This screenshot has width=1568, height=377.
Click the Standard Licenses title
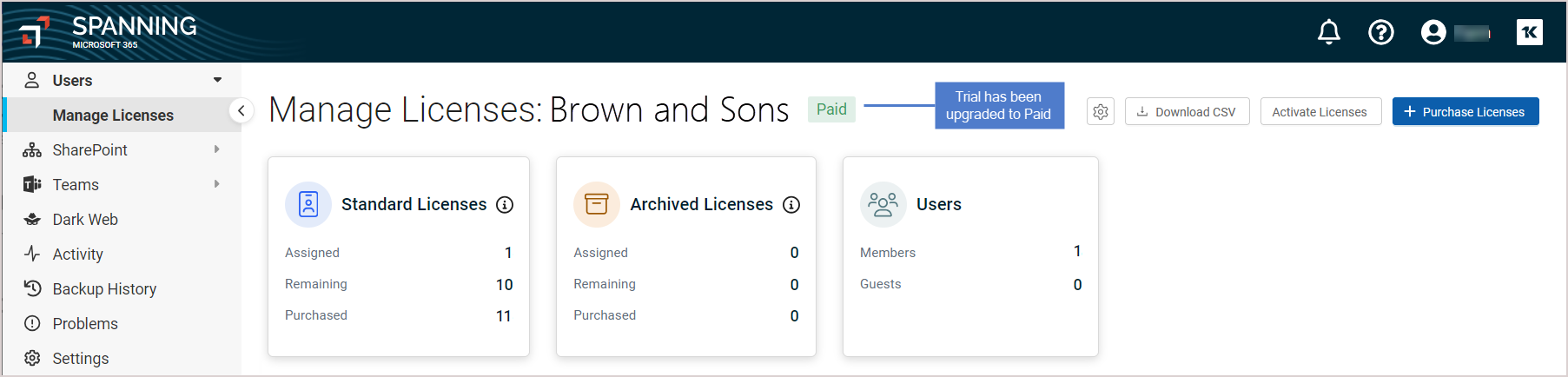pyautogui.click(x=414, y=204)
